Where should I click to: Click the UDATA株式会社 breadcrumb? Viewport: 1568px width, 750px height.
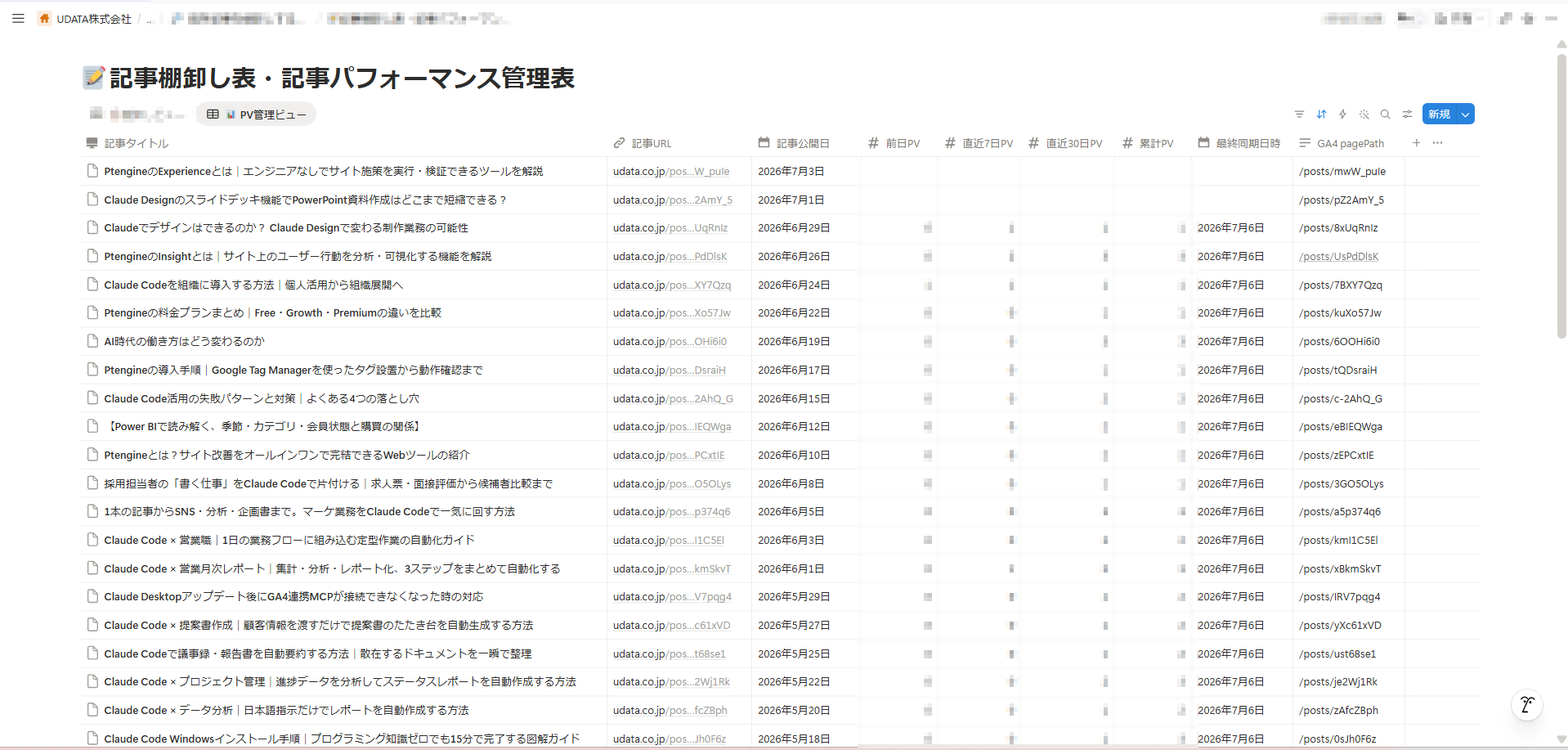[x=93, y=19]
